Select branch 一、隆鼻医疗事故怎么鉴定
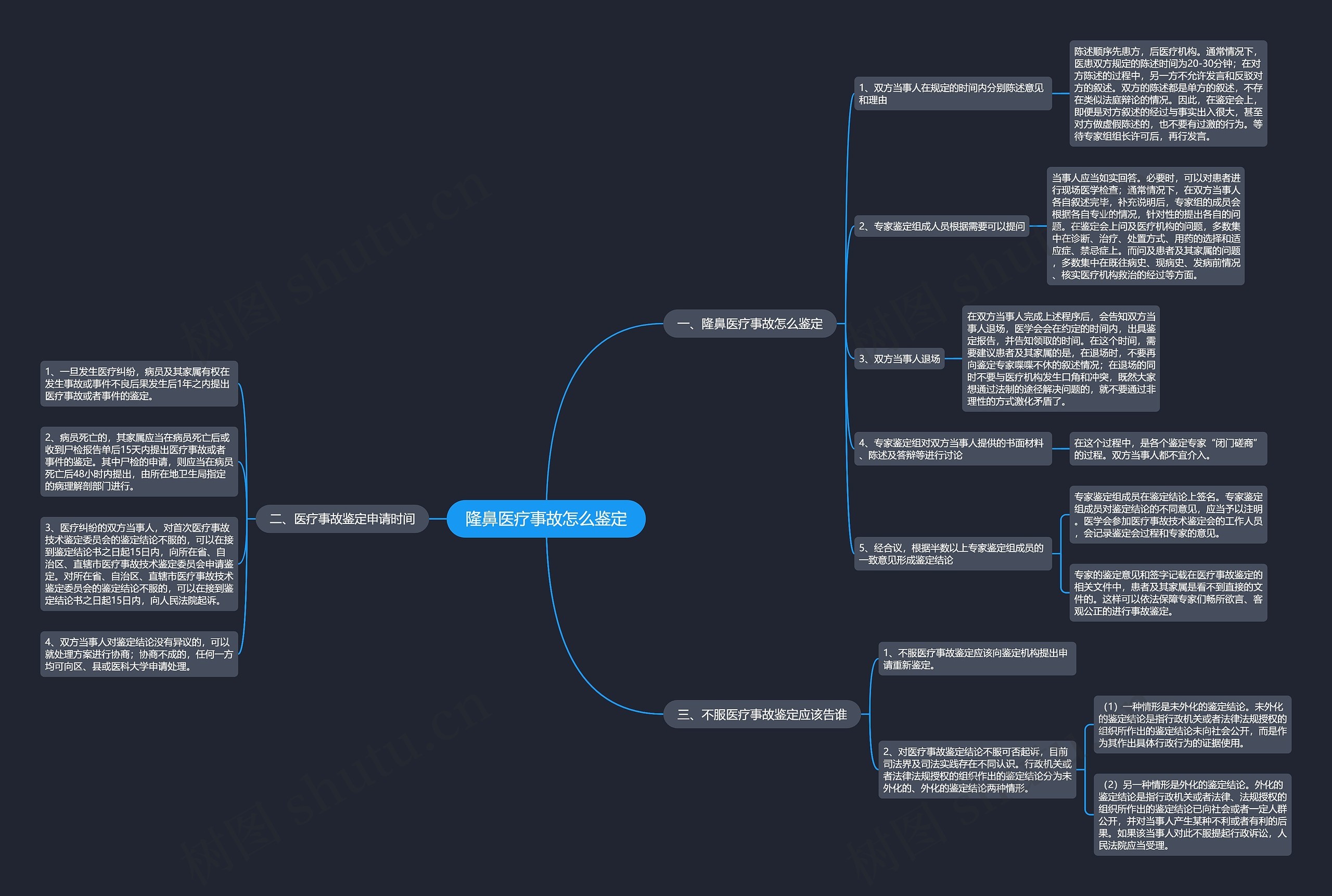1332x896 pixels. (750, 324)
